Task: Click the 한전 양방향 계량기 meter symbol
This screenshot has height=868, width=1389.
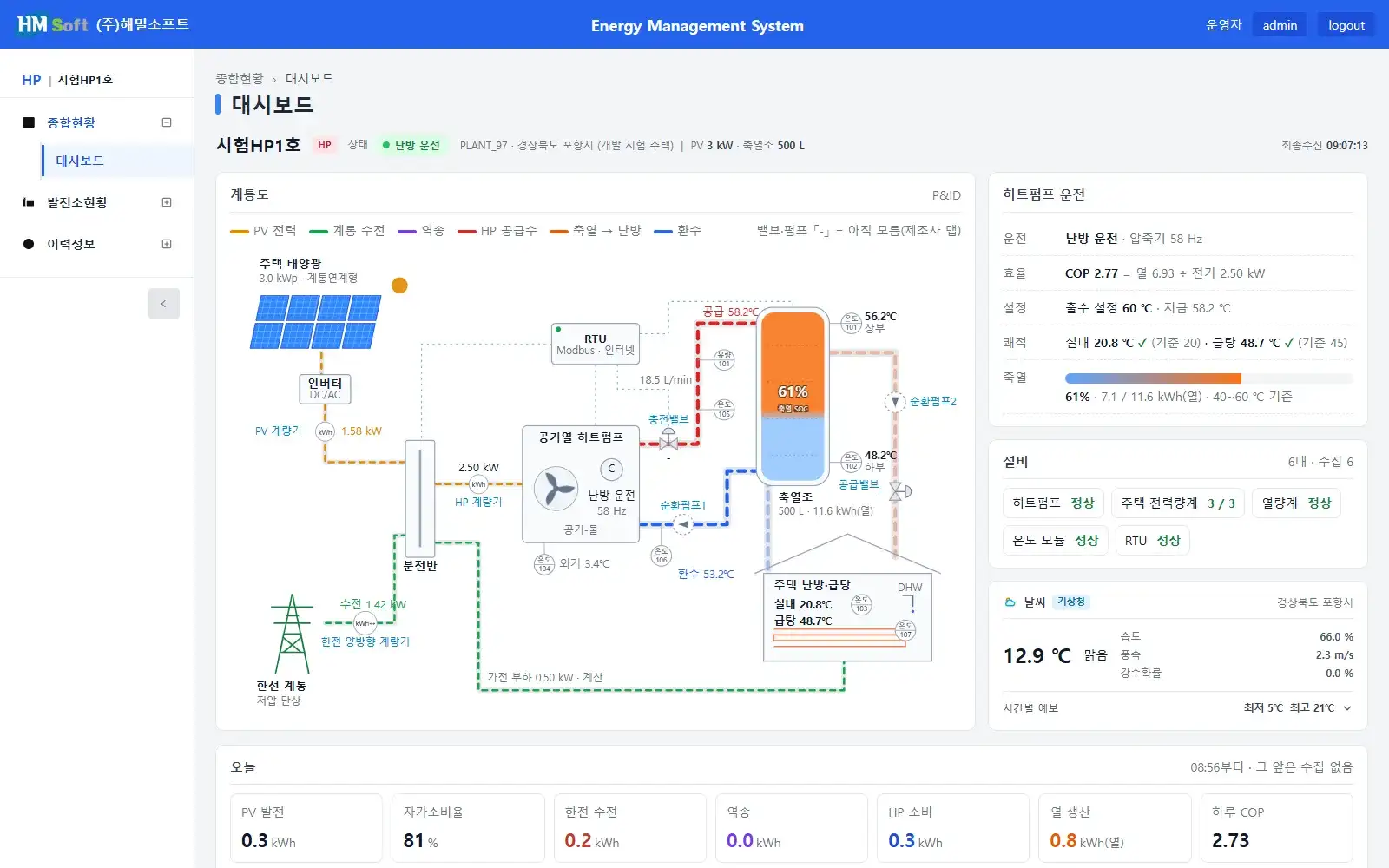Action: pyautogui.click(x=365, y=622)
